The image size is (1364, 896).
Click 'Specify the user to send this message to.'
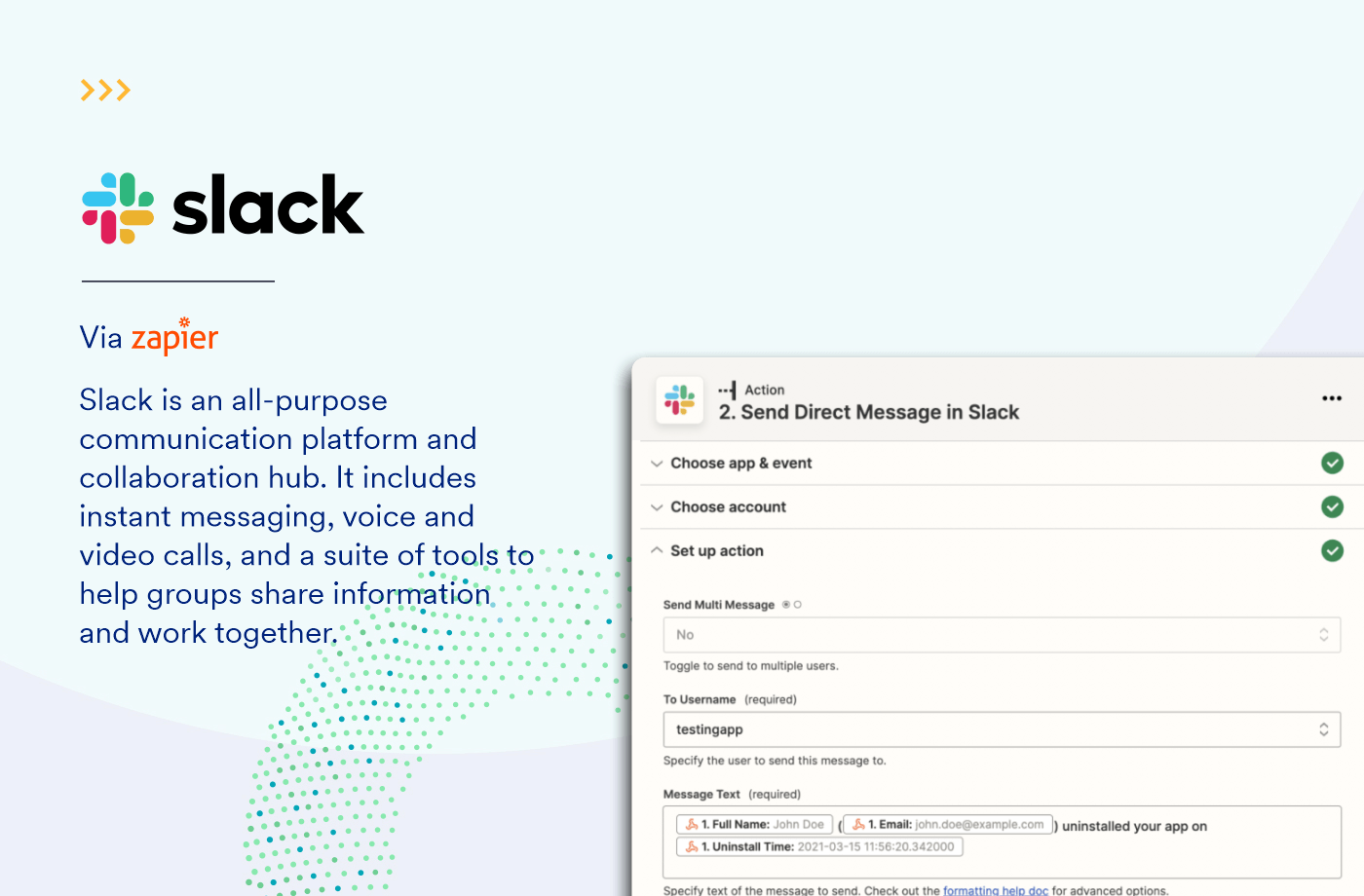pos(775,761)
